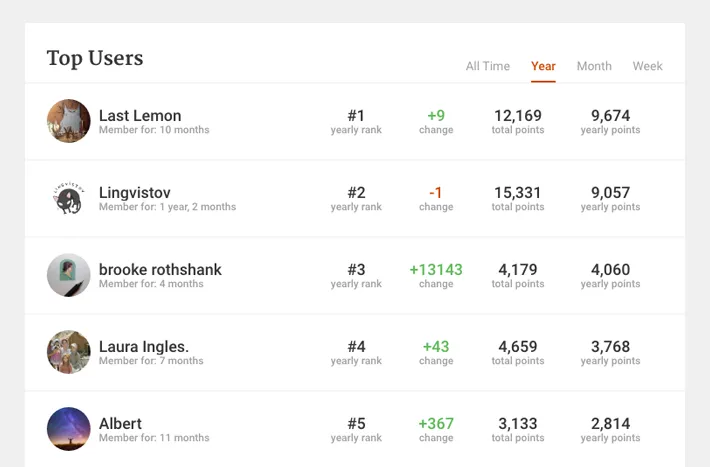This screenshot has height=467, width=710.
Task: Open the Lingvistov username link
Action: click(x=134, y=193)
